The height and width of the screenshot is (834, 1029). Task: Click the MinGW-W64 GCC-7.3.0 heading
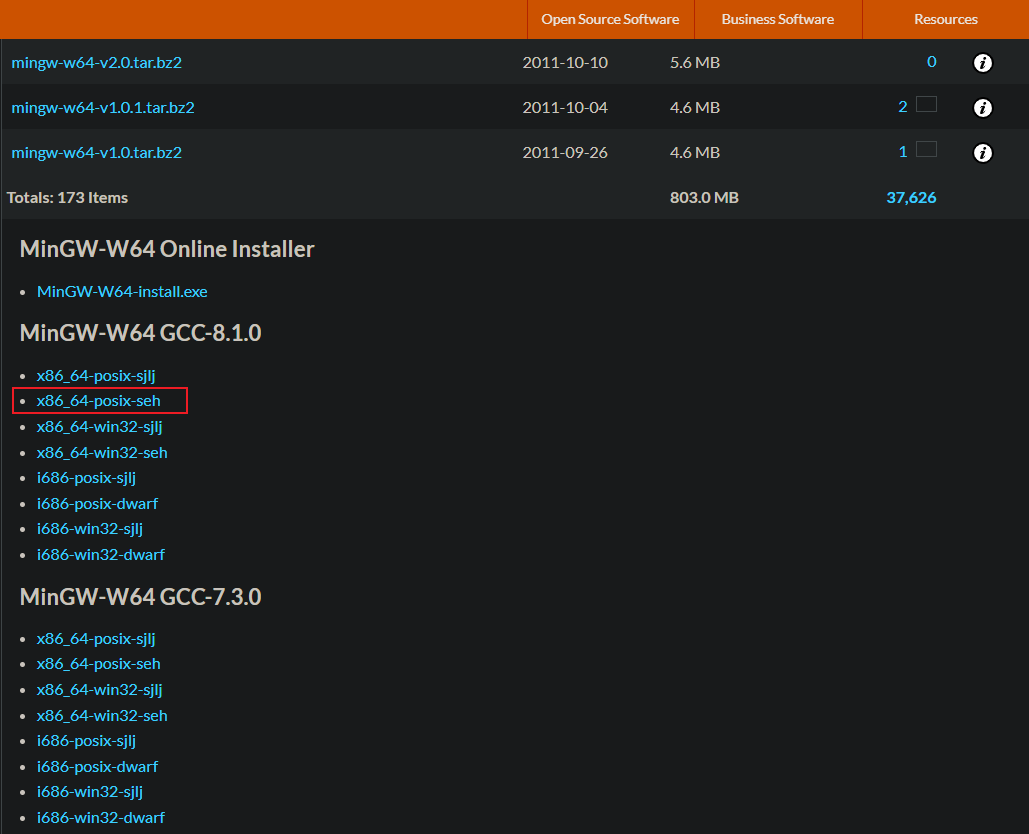coord(140,597)
